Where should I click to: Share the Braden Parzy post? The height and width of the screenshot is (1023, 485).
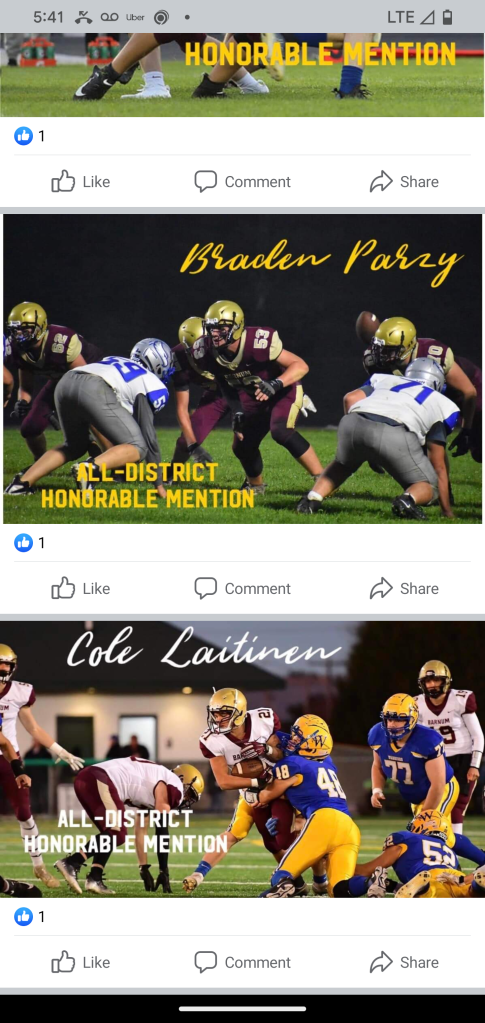click(404, 588)
